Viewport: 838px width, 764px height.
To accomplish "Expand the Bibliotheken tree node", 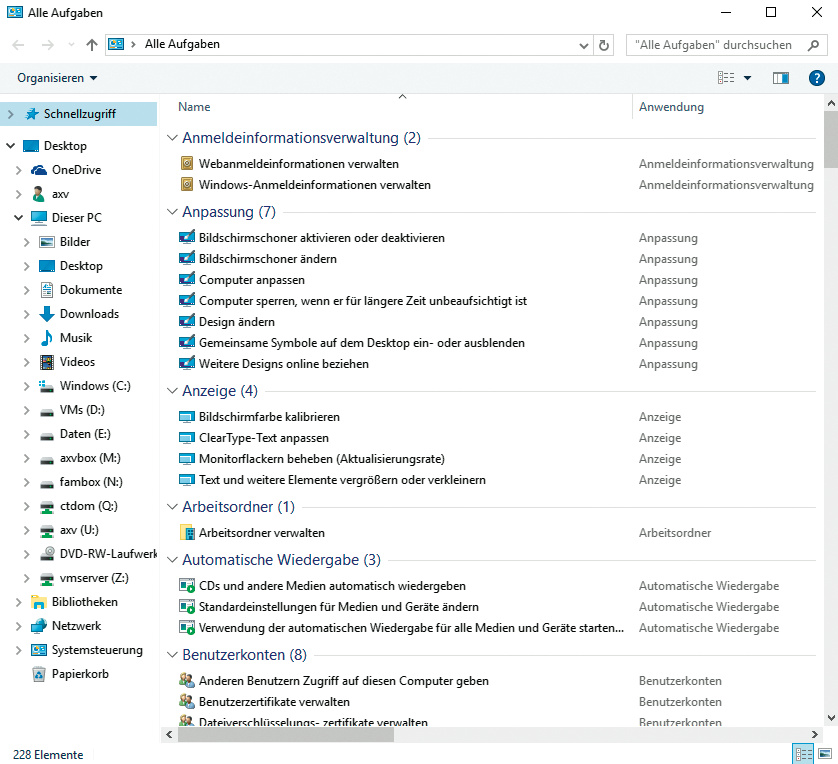I will coord(18,602).
